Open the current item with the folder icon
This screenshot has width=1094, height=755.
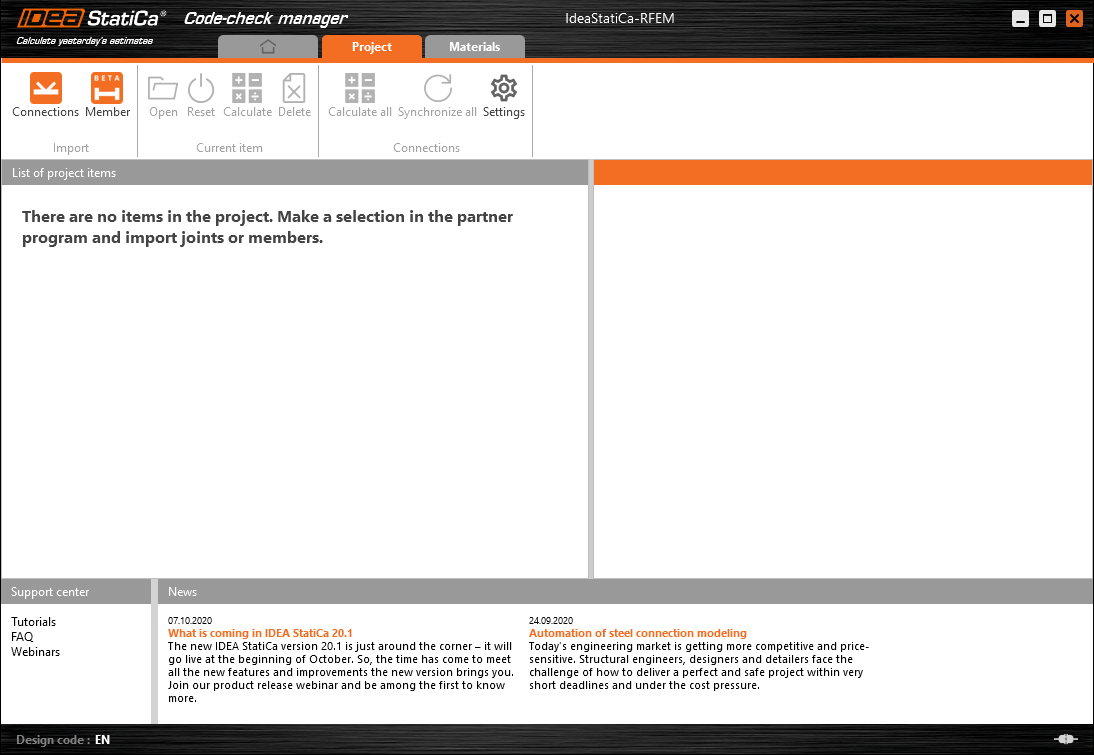point(163,95)
